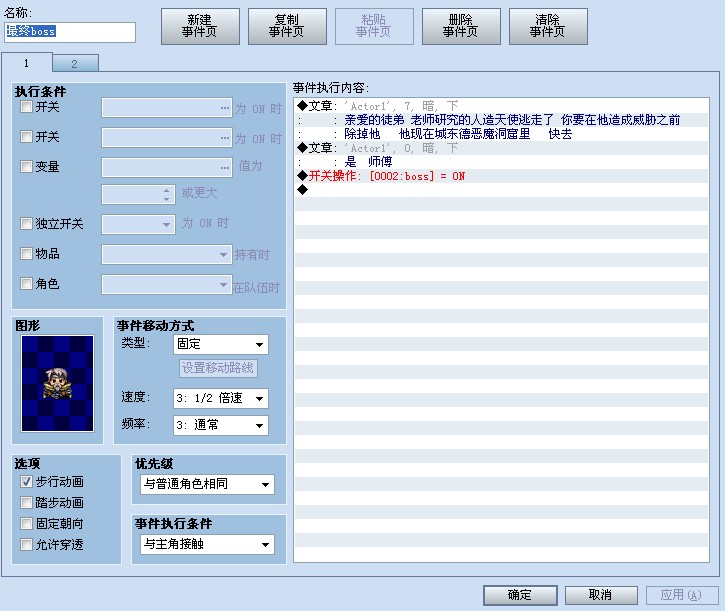Click the 复制事件页 button
The height and width of the screenshot is (611, 725).
[x=287, y=26]
